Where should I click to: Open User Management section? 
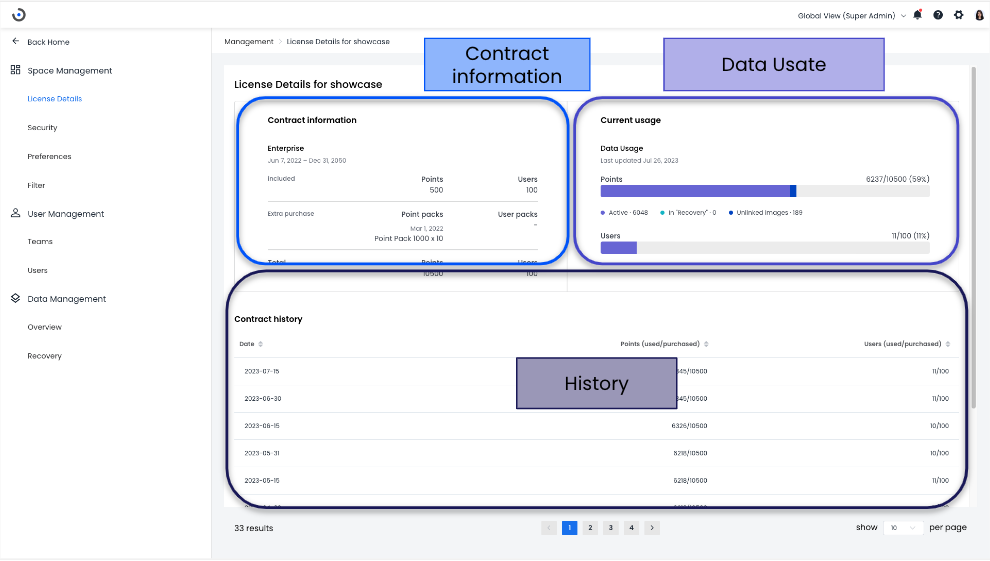66,214
